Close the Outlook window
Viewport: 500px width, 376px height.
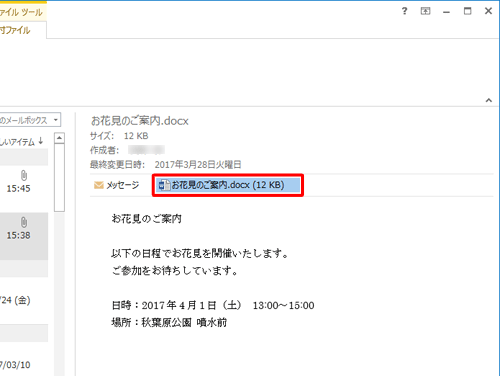point(488,11)
